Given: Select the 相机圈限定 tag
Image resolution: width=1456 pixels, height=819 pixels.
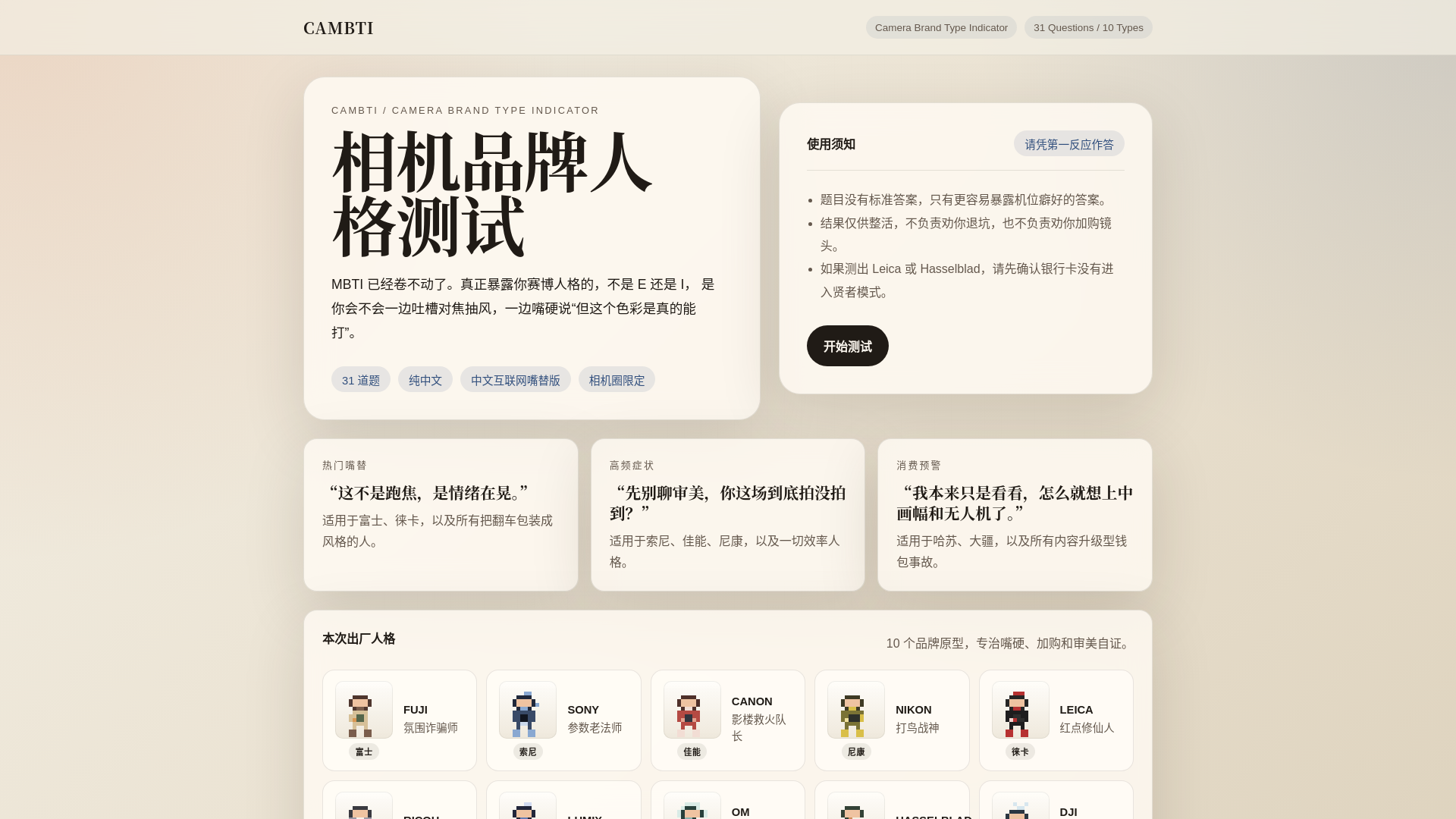Looking at the screenshot, I should (x=617, y=380).
